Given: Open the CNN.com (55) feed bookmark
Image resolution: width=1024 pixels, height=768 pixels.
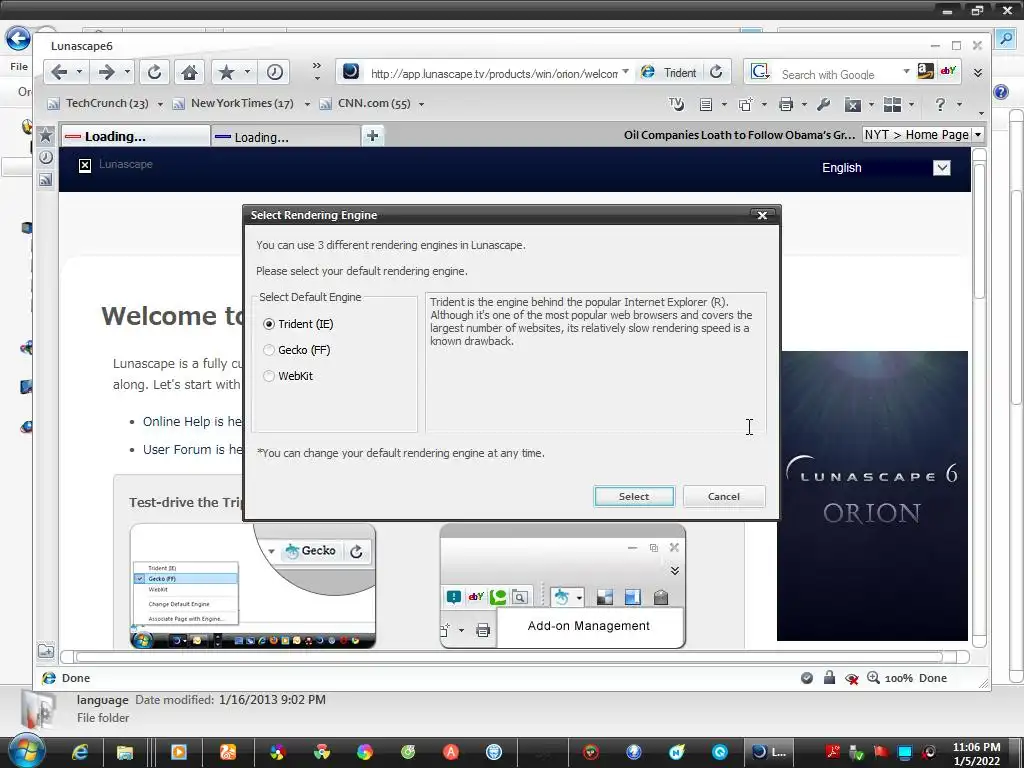Looking at the screenshot, I should tap(365, 104).
